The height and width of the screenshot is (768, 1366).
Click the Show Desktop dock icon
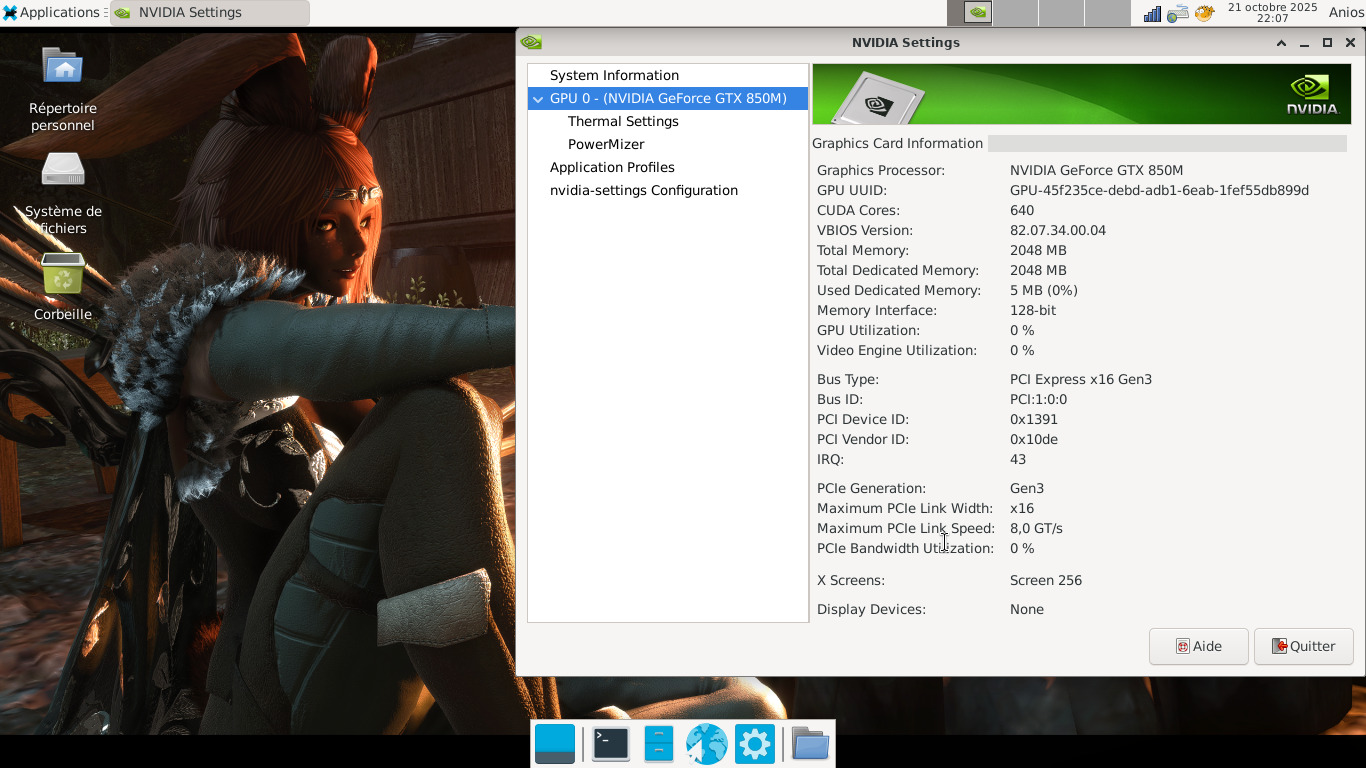coord(555,744)
